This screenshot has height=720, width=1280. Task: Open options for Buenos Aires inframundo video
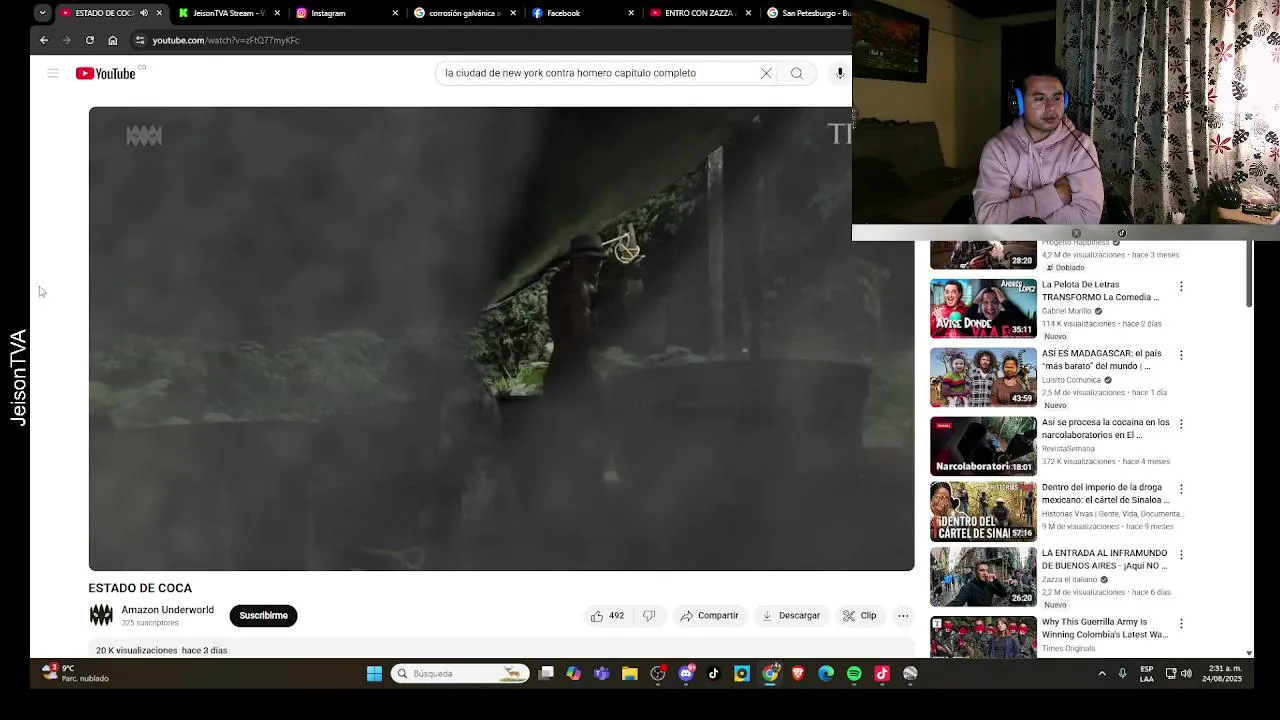[x=1181, y=554]
